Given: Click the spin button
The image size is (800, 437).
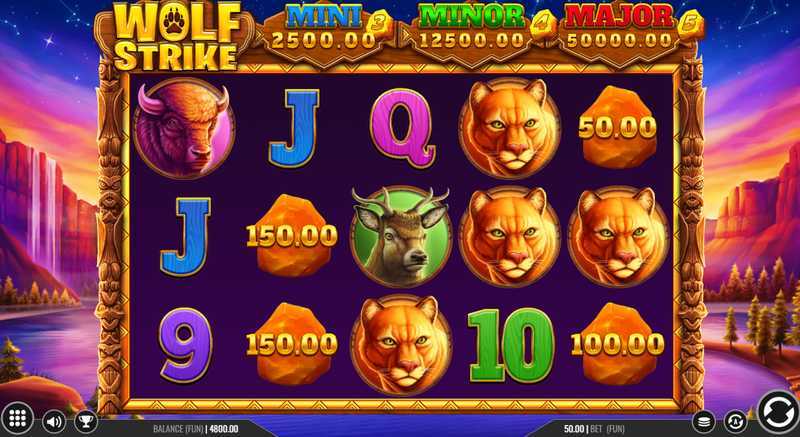Looking at the screenshot, I should click(x=778, y=412).
